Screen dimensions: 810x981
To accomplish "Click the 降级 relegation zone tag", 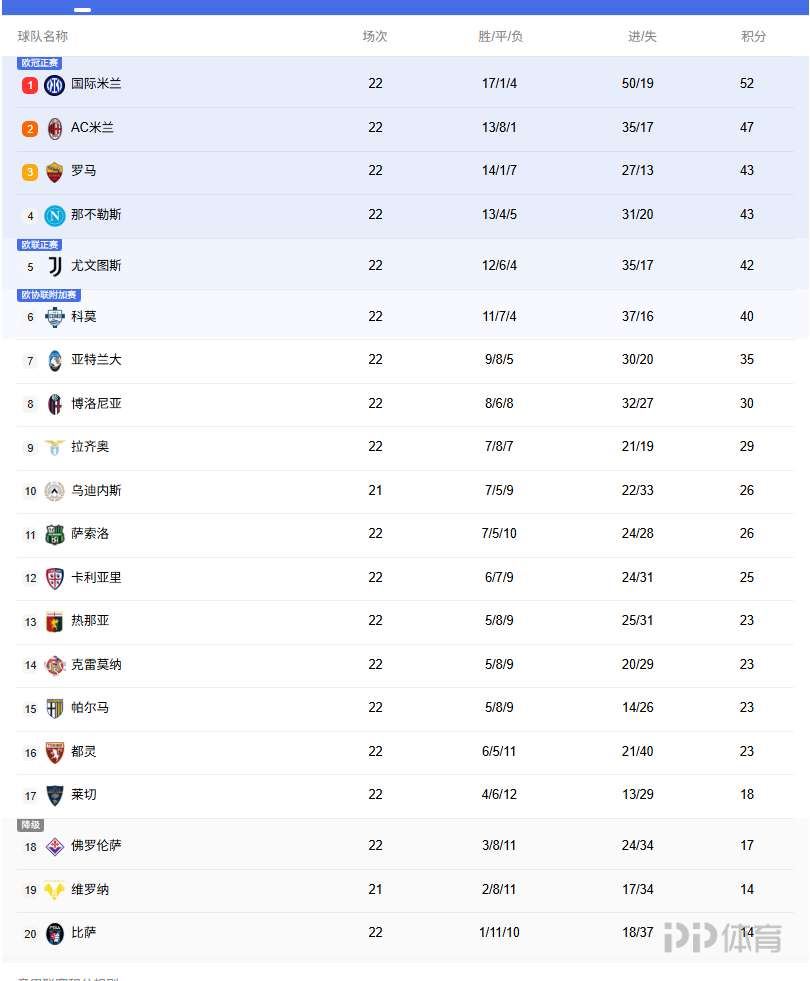I will 31,825.
